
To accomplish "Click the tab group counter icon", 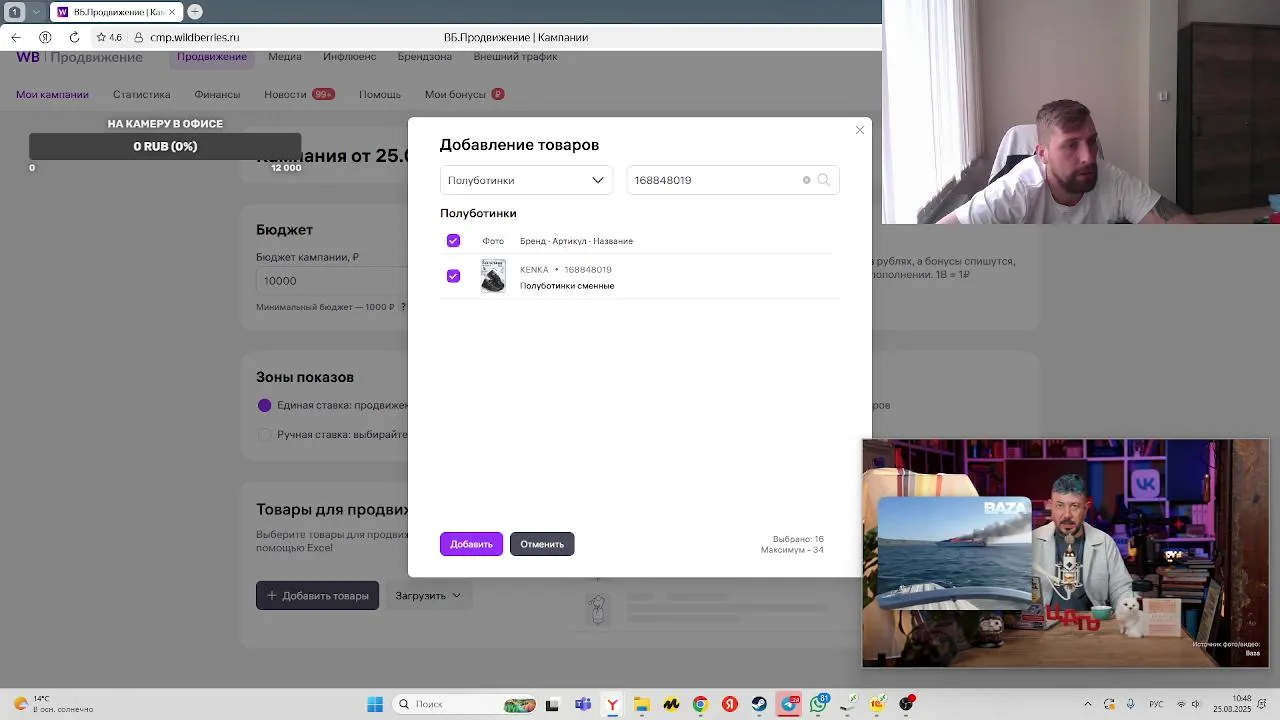I will pos(15,12).
